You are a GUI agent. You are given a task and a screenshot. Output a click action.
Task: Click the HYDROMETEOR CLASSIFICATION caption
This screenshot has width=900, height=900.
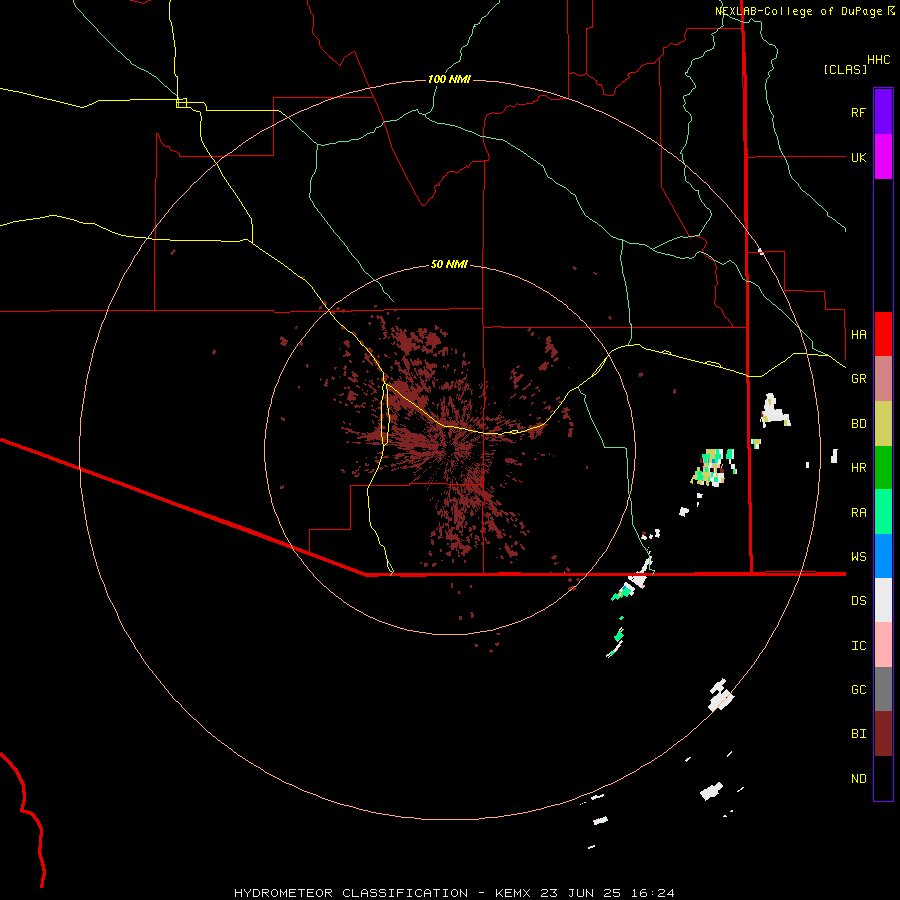pyautogui.click(x=351, y=893)
